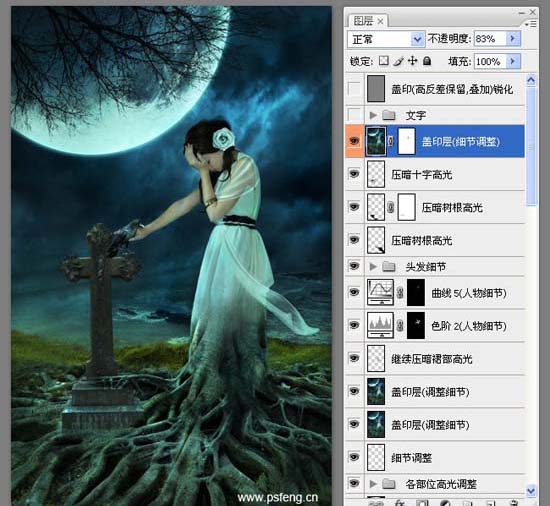Viewport: 550px width, 506px height.
Task: Select the 盖印层(细节调整) layer name
Action: pyautogui.click(x=461, y=142)
